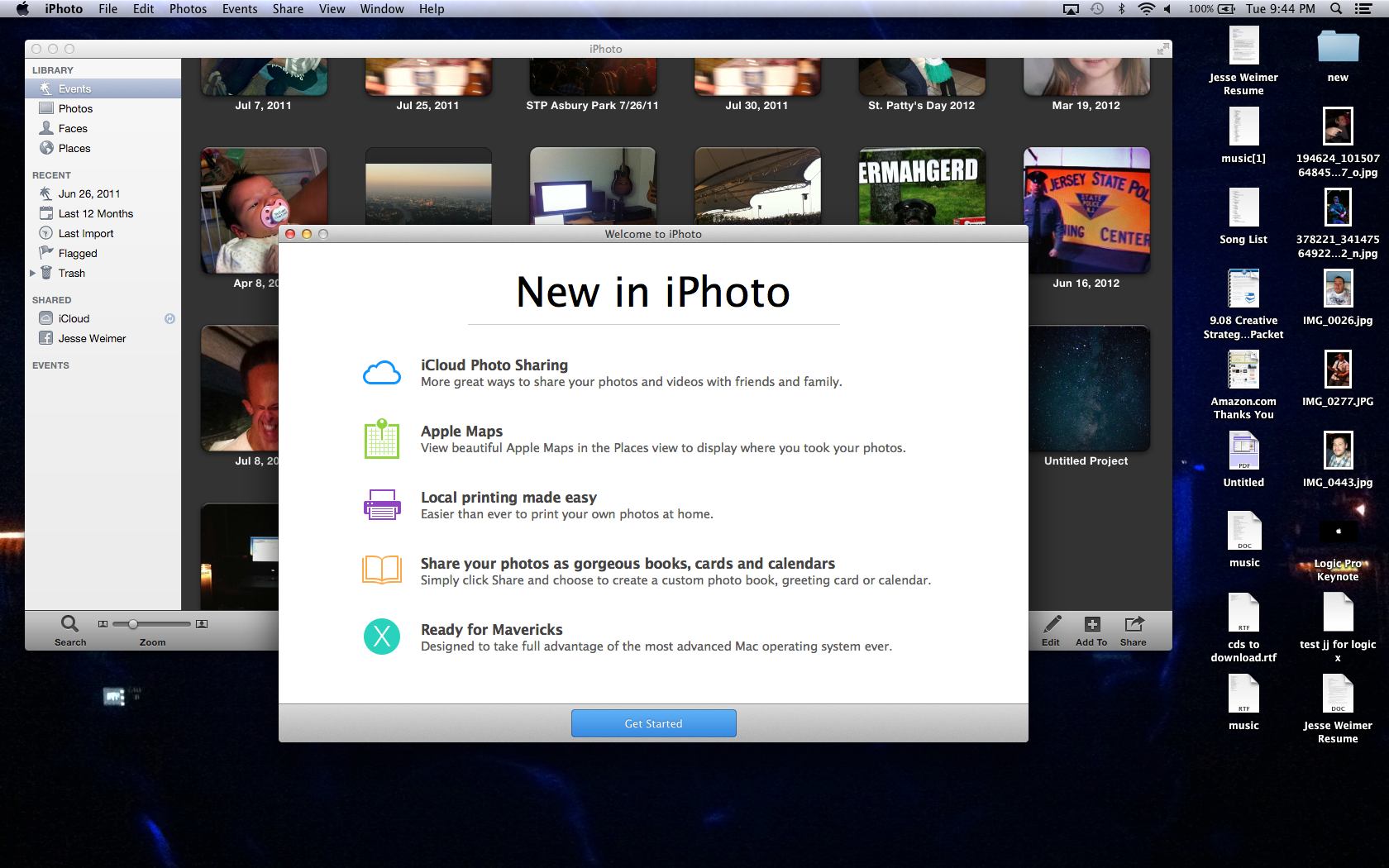
Task: Open the St. Patty's Day 2012 event
Action: pyautogui.click(x=922, y=77)
